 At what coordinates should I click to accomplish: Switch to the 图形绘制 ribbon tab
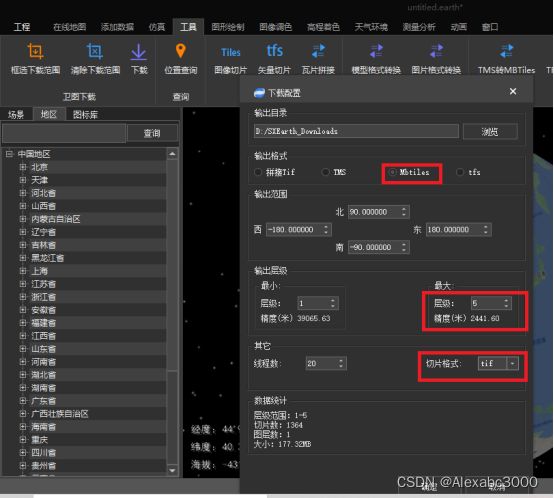tap(228, 27)
